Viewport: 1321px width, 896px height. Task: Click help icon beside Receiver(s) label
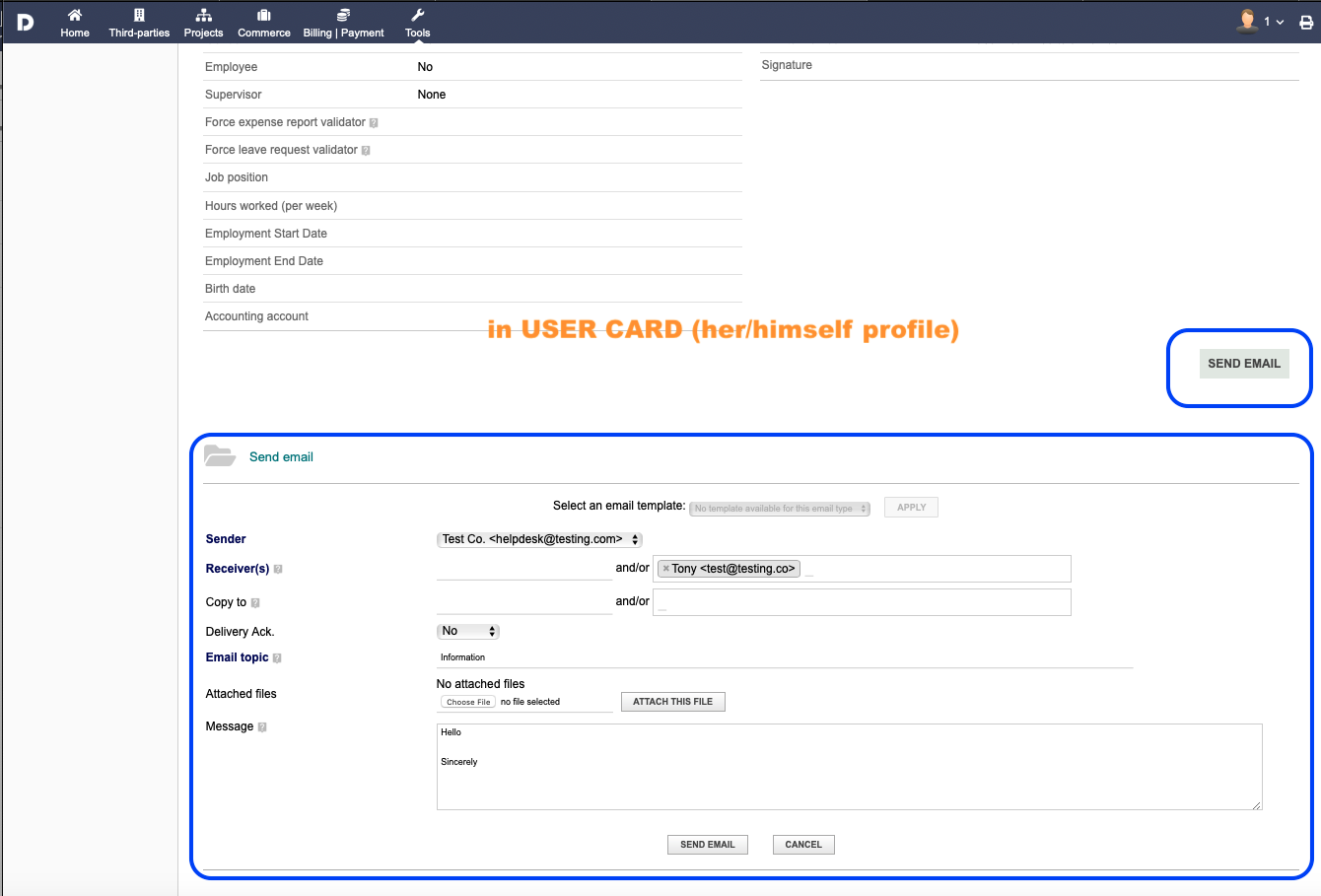click(x=278, y=569)
